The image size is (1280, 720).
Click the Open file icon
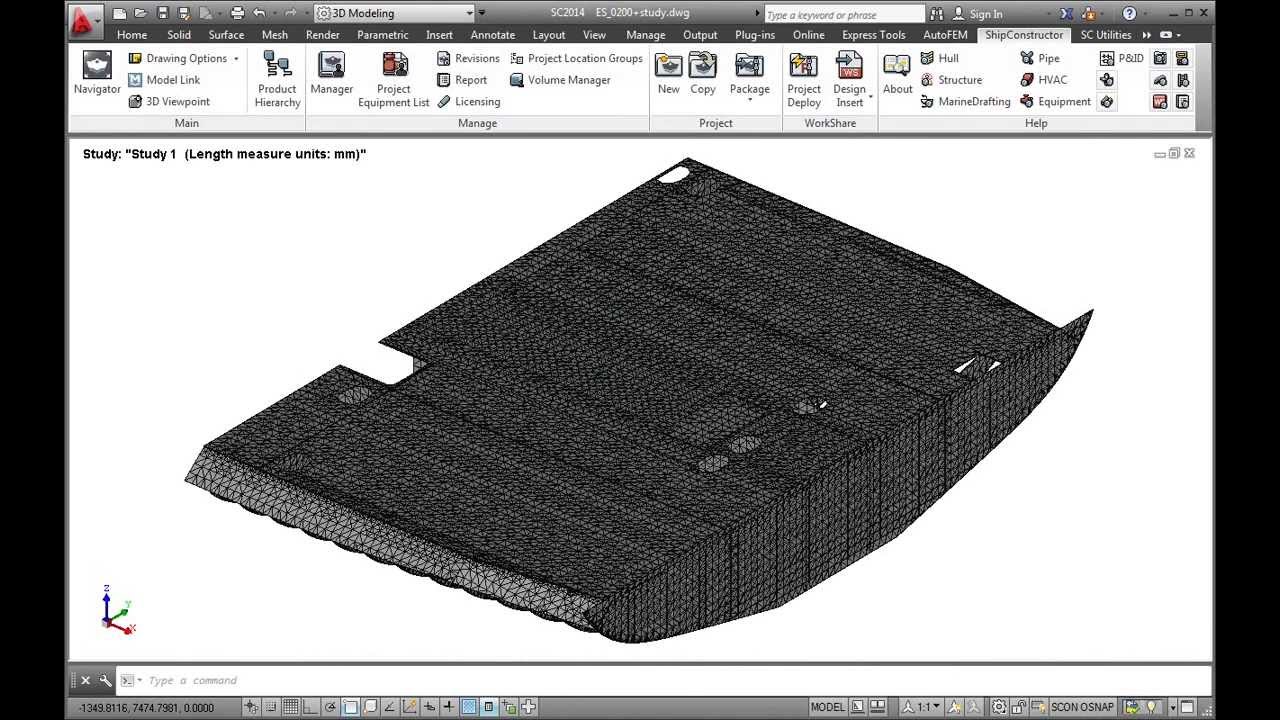click(141, 13)
